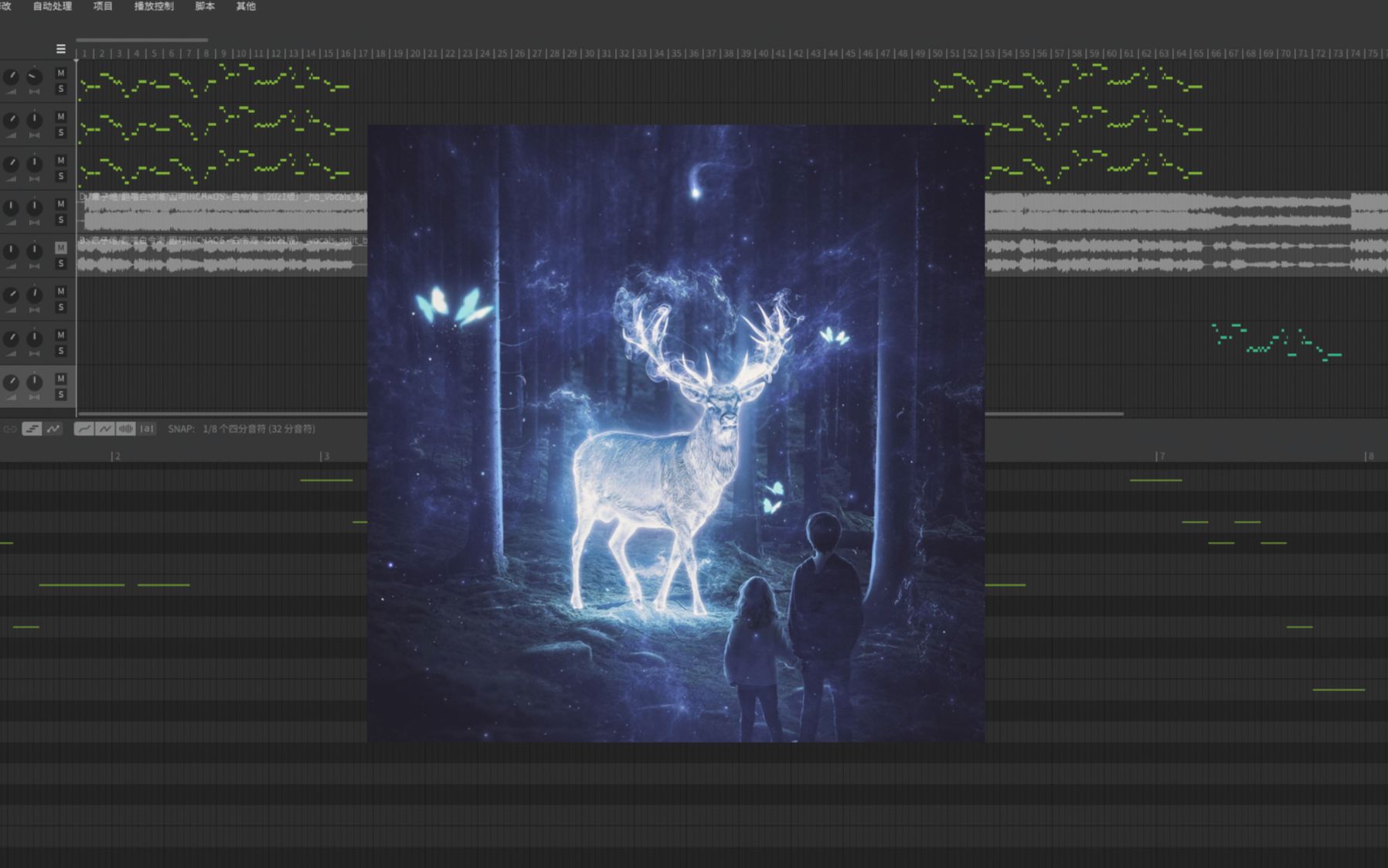1388x868 pixels.
Task: Toggle the zigzag pitch line display icon
Action: [104, 429]
